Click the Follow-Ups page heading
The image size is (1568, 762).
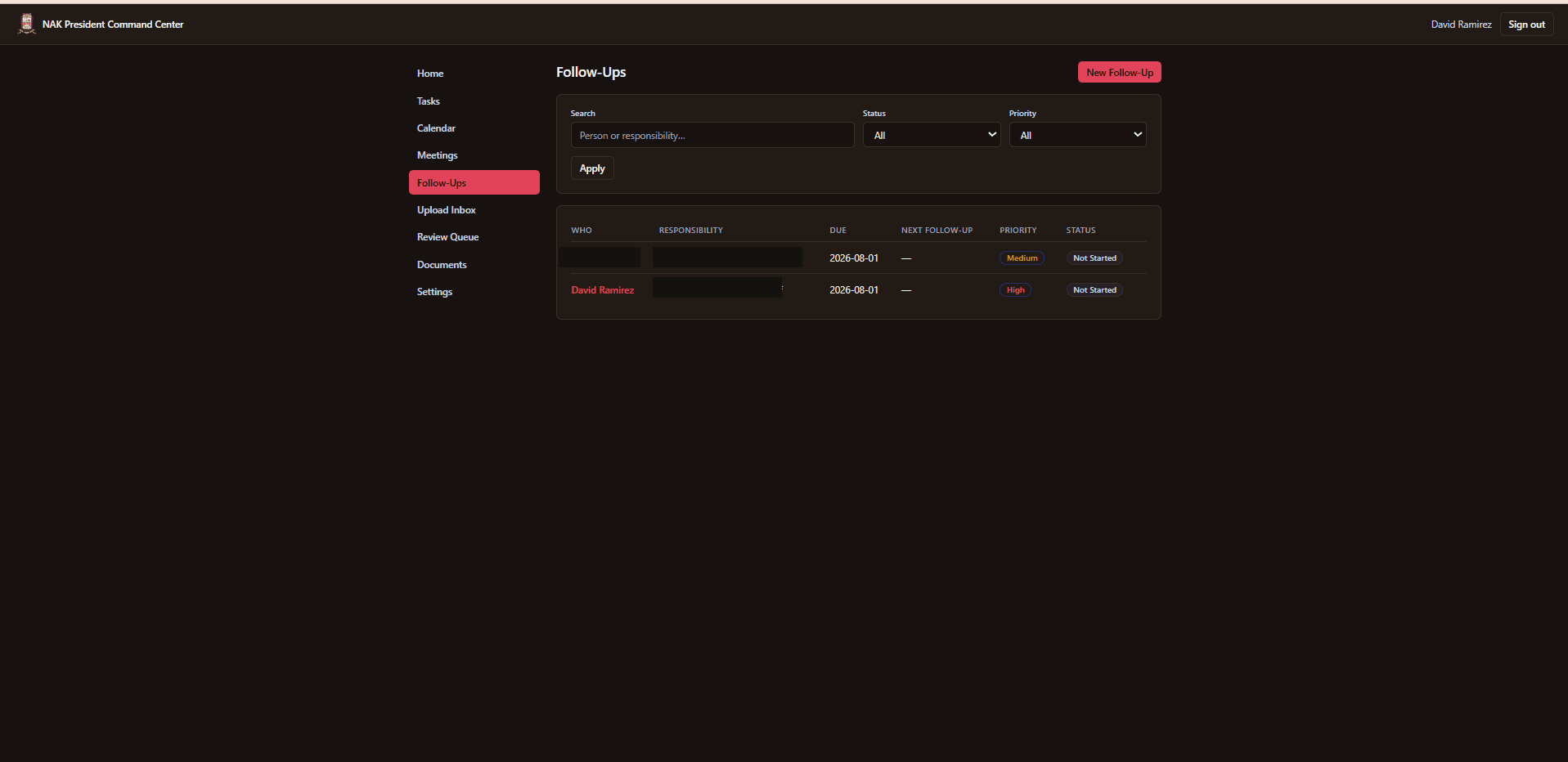(x=591, y=72)
